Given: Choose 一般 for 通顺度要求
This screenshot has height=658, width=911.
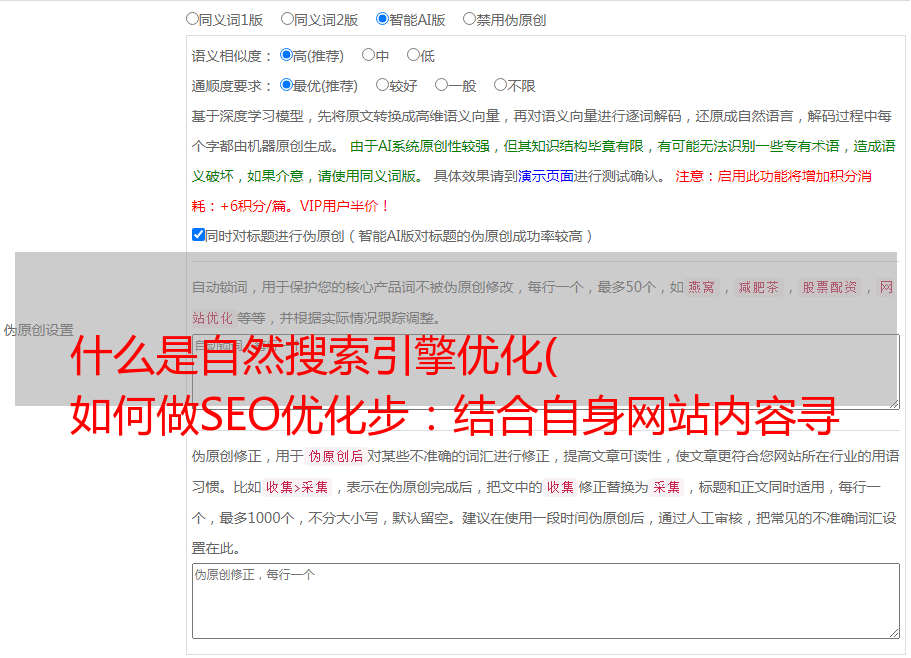Looking at the screenshot, I should (x=442, y=86).
